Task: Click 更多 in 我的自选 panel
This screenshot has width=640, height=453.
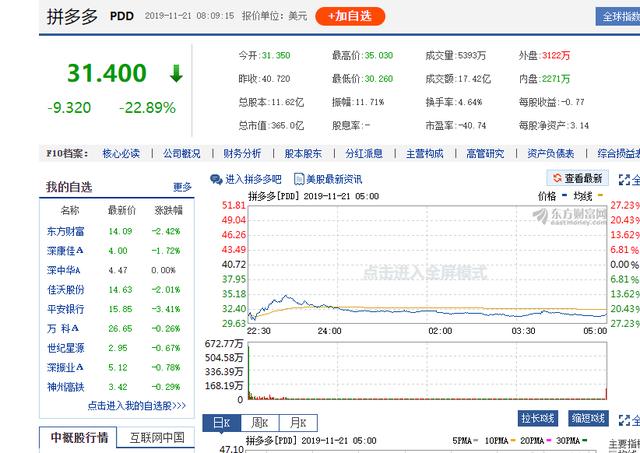Action: point(182,187)
